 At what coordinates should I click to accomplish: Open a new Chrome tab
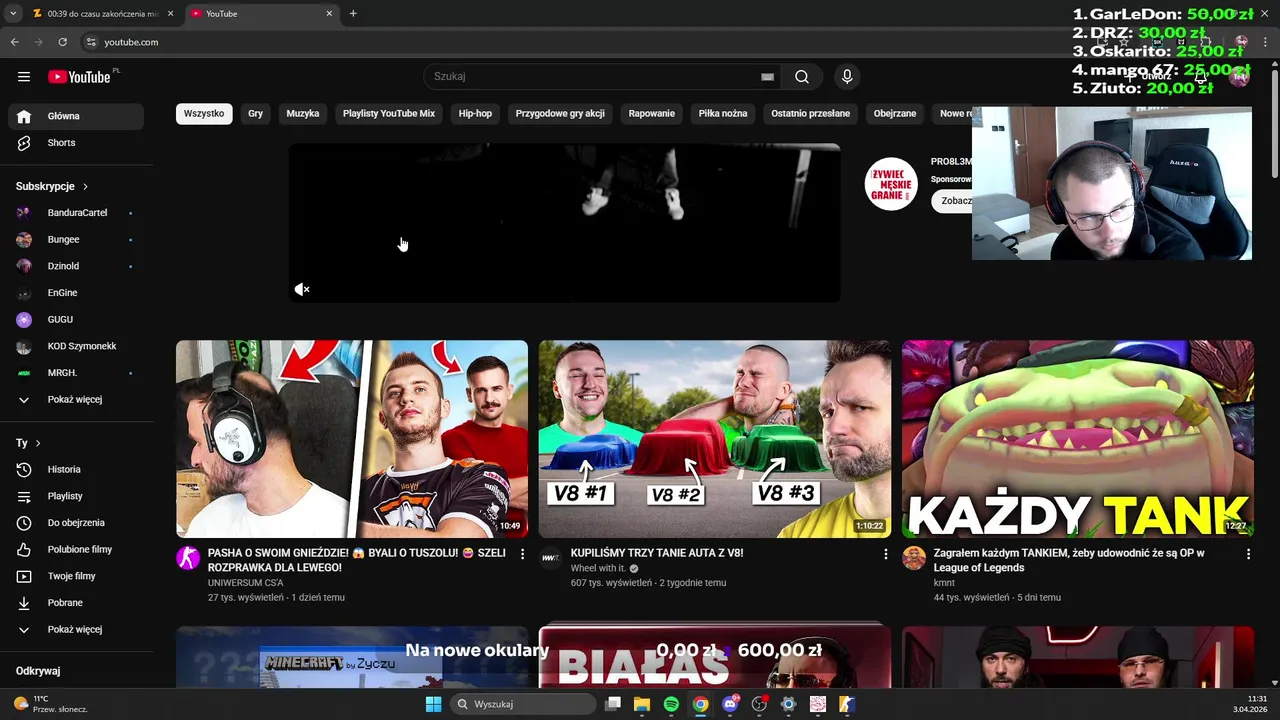pyautogui.click(x=353, y=14)
